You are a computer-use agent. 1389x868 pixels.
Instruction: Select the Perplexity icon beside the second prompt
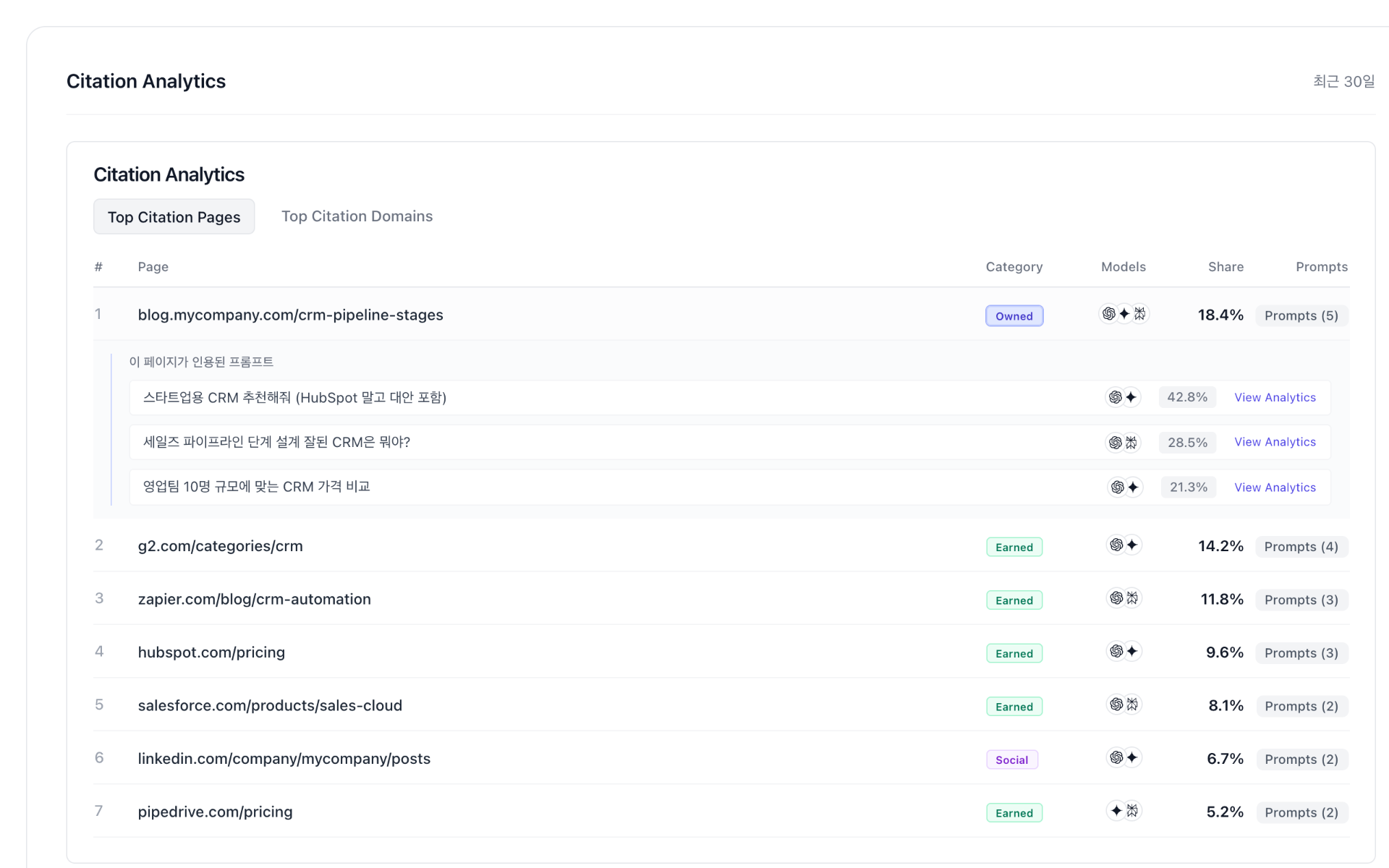(1131, 442)
